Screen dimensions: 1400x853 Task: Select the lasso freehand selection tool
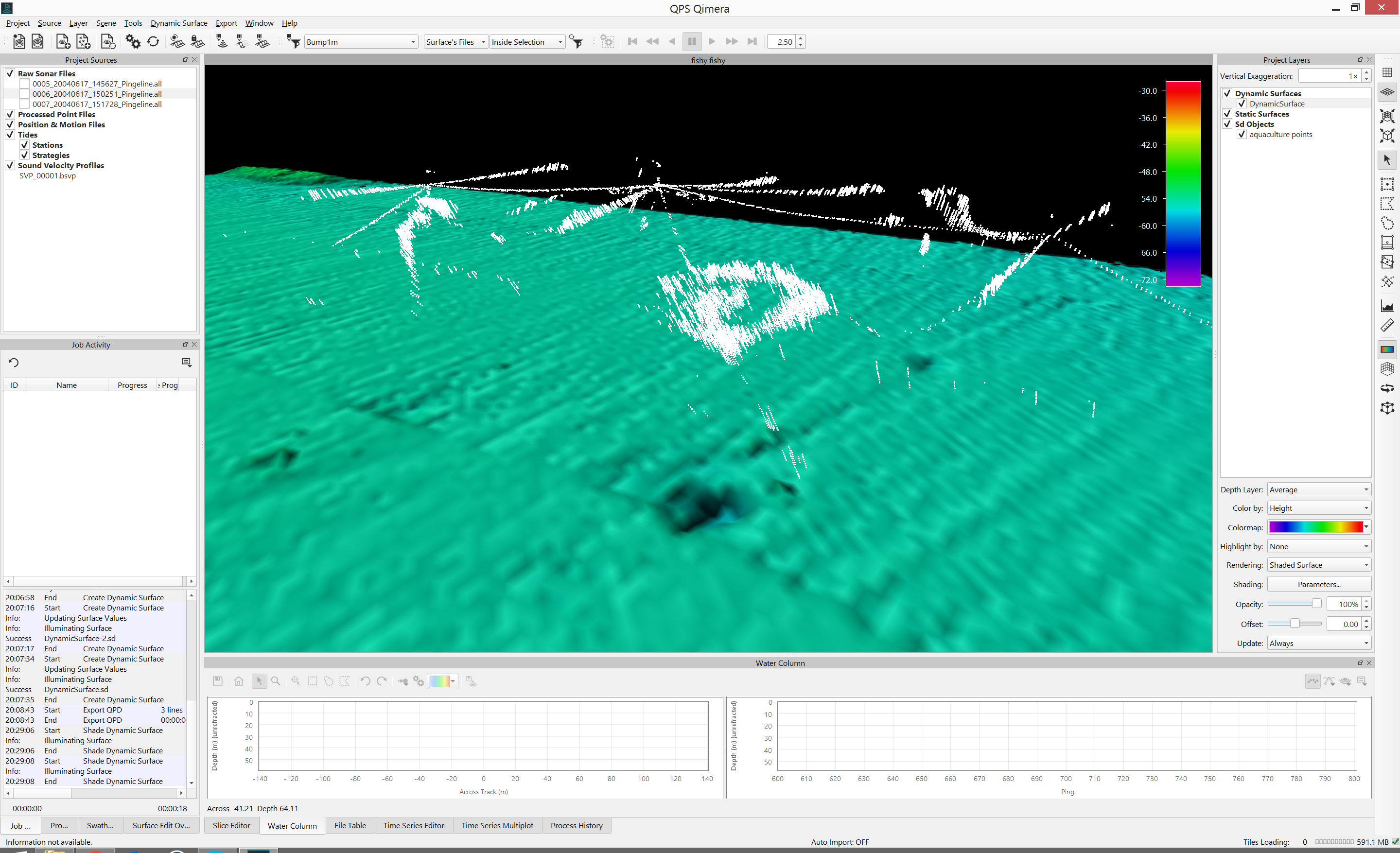pyautogui.click(x=1387, y=223)
